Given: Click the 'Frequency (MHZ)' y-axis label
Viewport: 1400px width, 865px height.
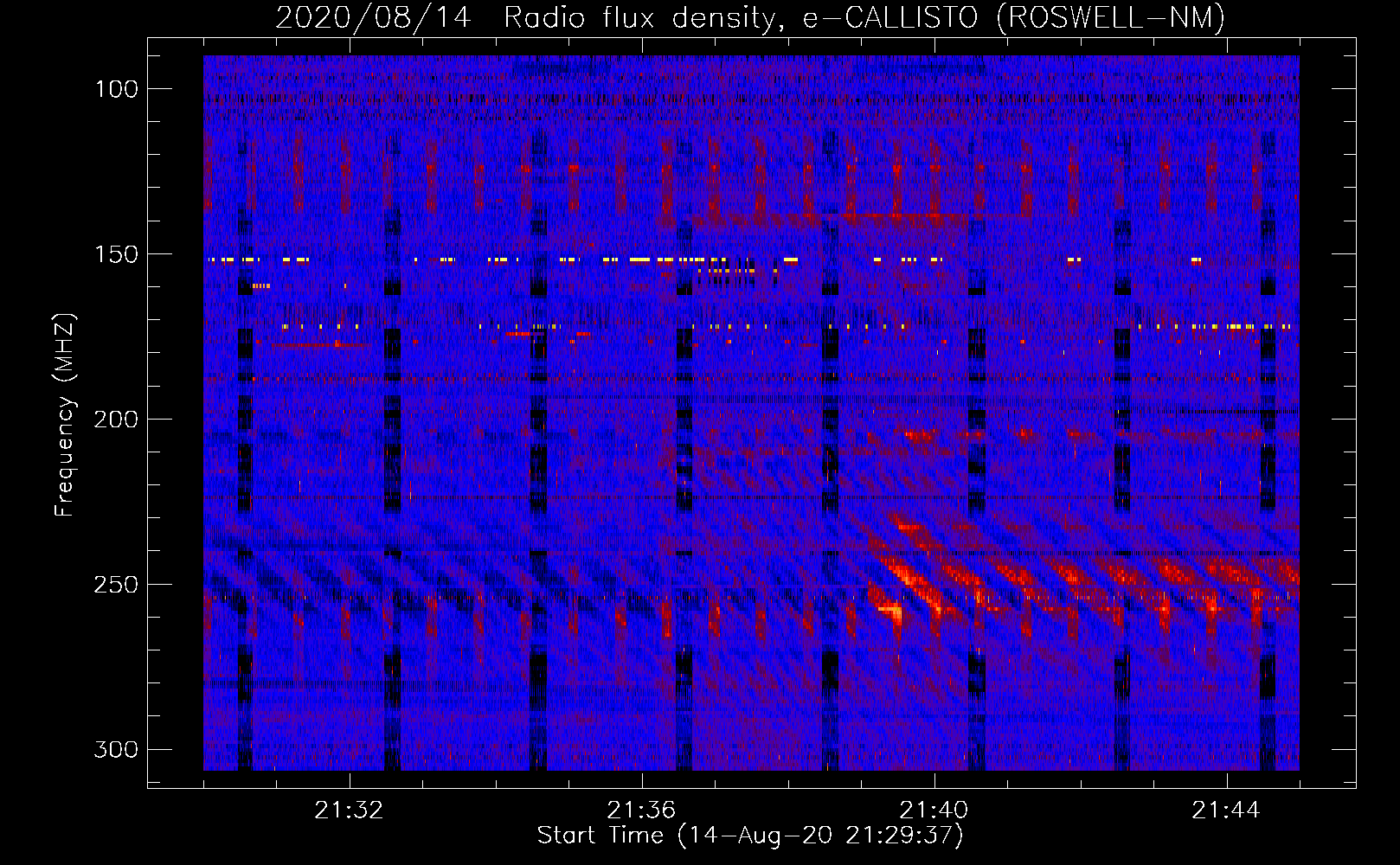Looking at the screenshot, I should point(65,414).
